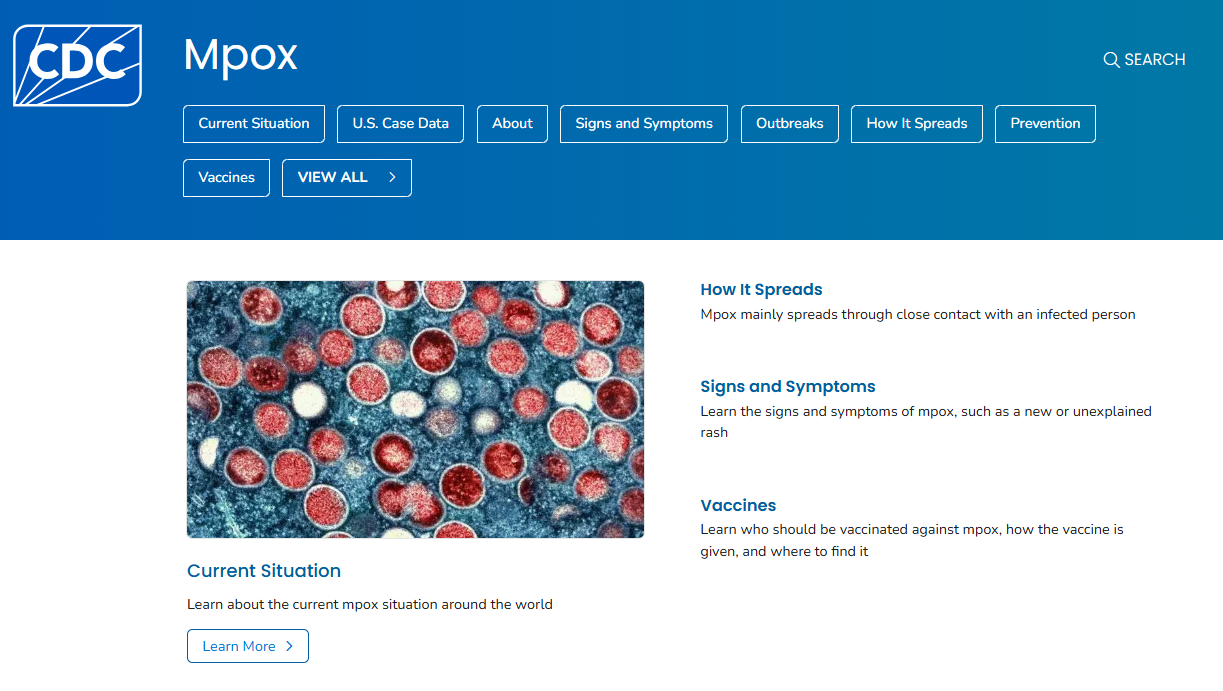Click the mpox virus microscopy image
The width and height of the screenshot is (1223, 691).
point(415,409)
